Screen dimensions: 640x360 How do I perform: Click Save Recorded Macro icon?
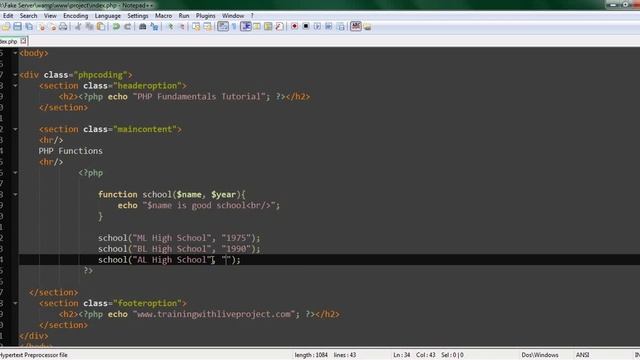pyautogui.click(x=340, y=27)
